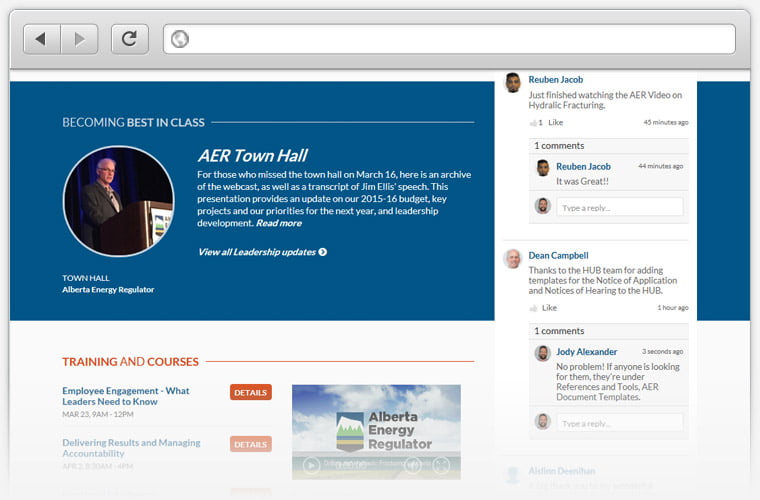Play the Alberta Energy Regulator video
760x500 pixels.
tap(311, 466)
